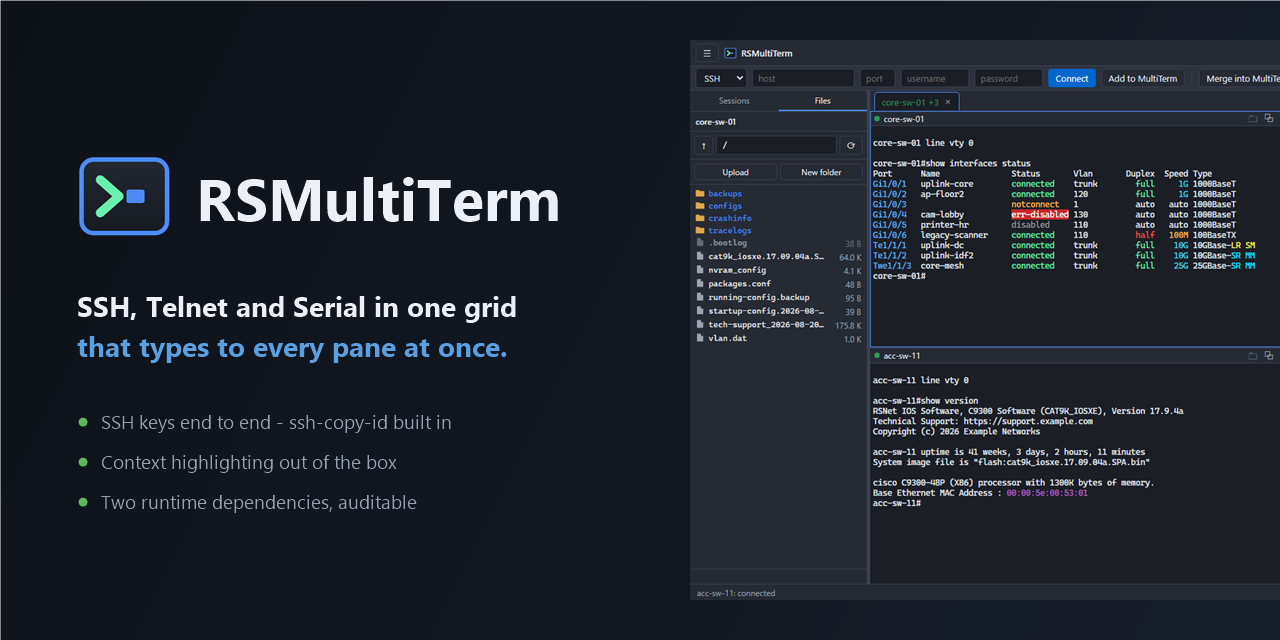The width and height of the screenshot is (1280, 640).
Task: Open the crashinfo folder
Action: [x=778, y=218]
